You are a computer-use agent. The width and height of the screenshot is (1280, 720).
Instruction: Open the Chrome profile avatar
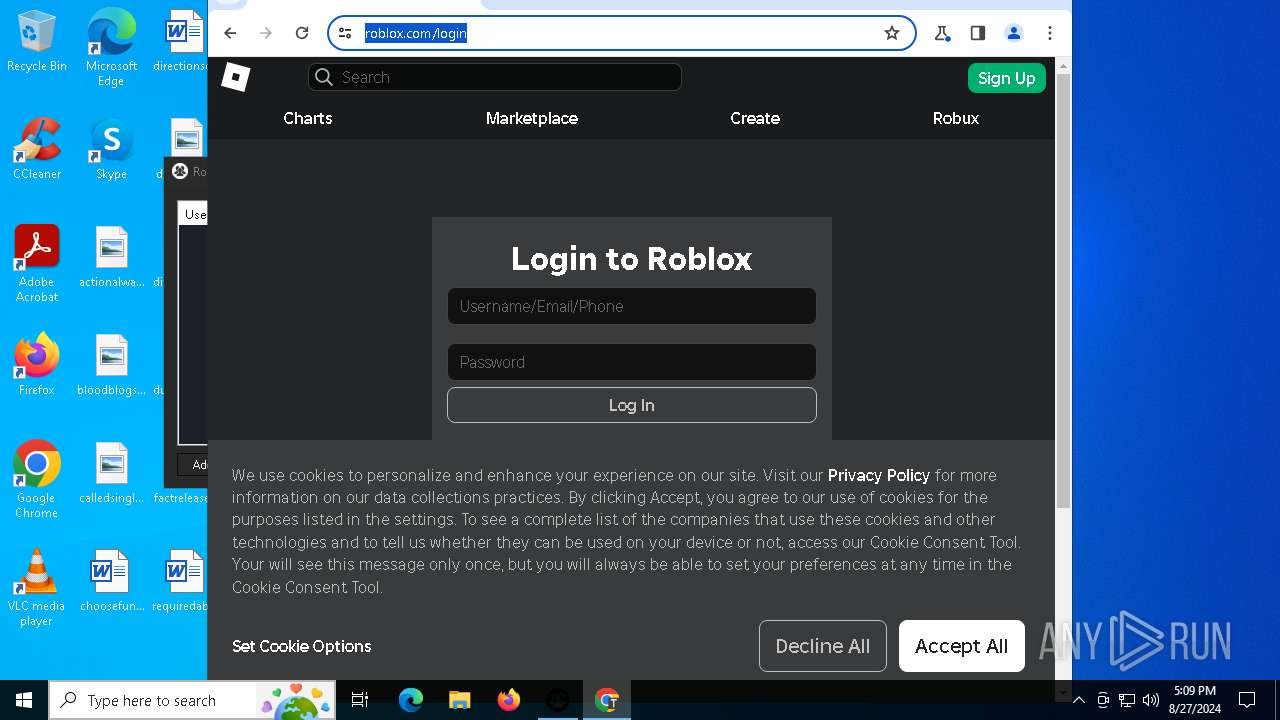(1014, 33)
